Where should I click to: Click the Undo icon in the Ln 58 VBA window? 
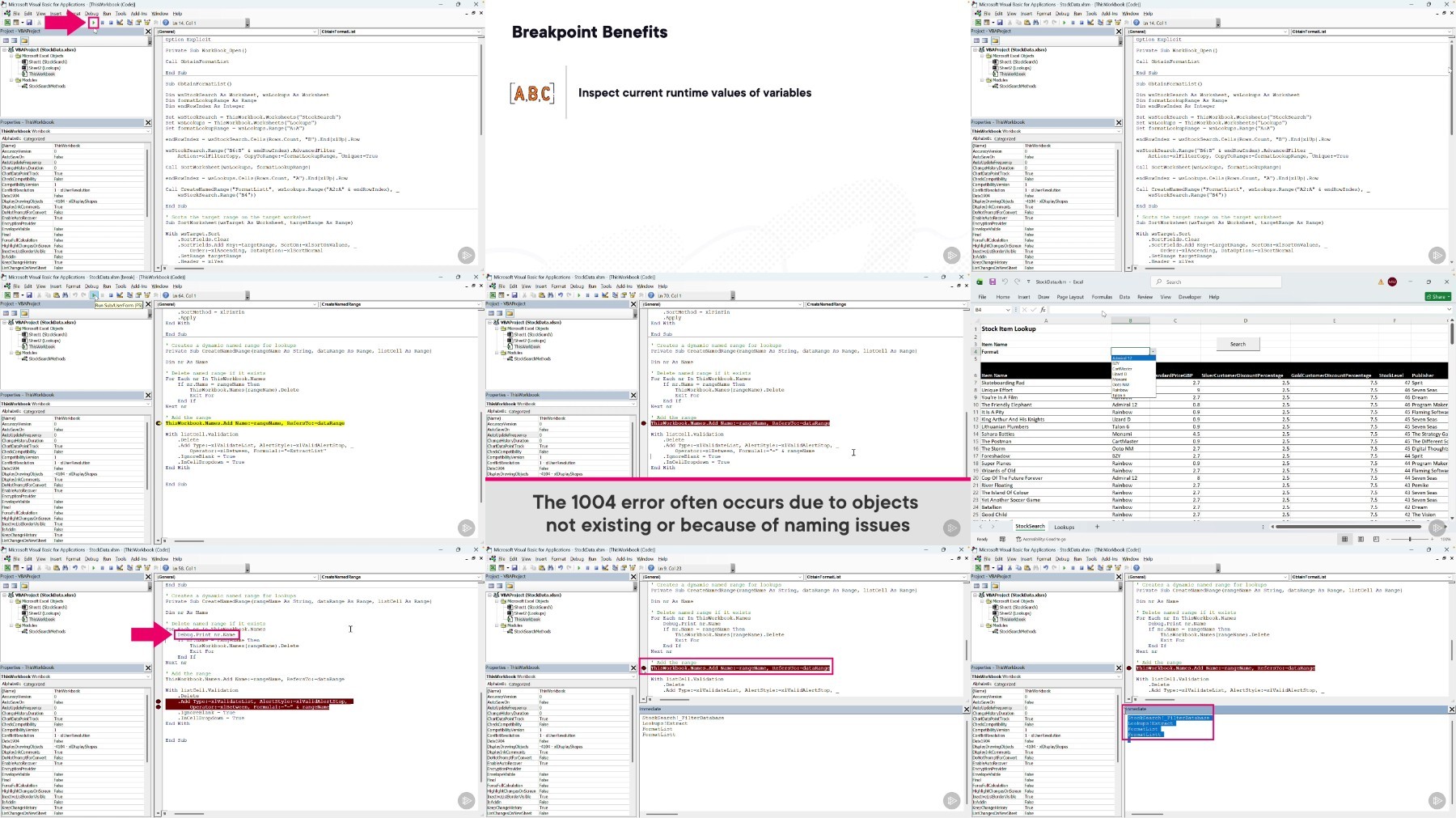(x=74, y=568)
